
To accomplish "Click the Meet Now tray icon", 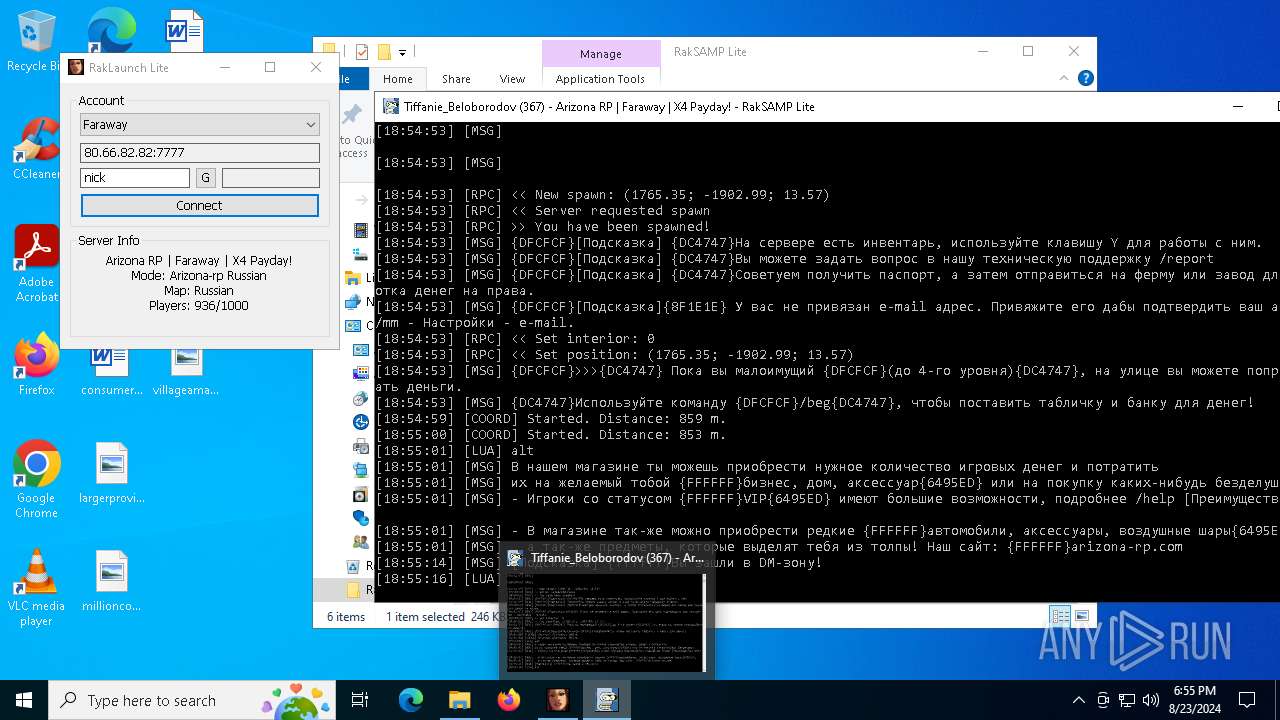I will (x=1103, y=700).
